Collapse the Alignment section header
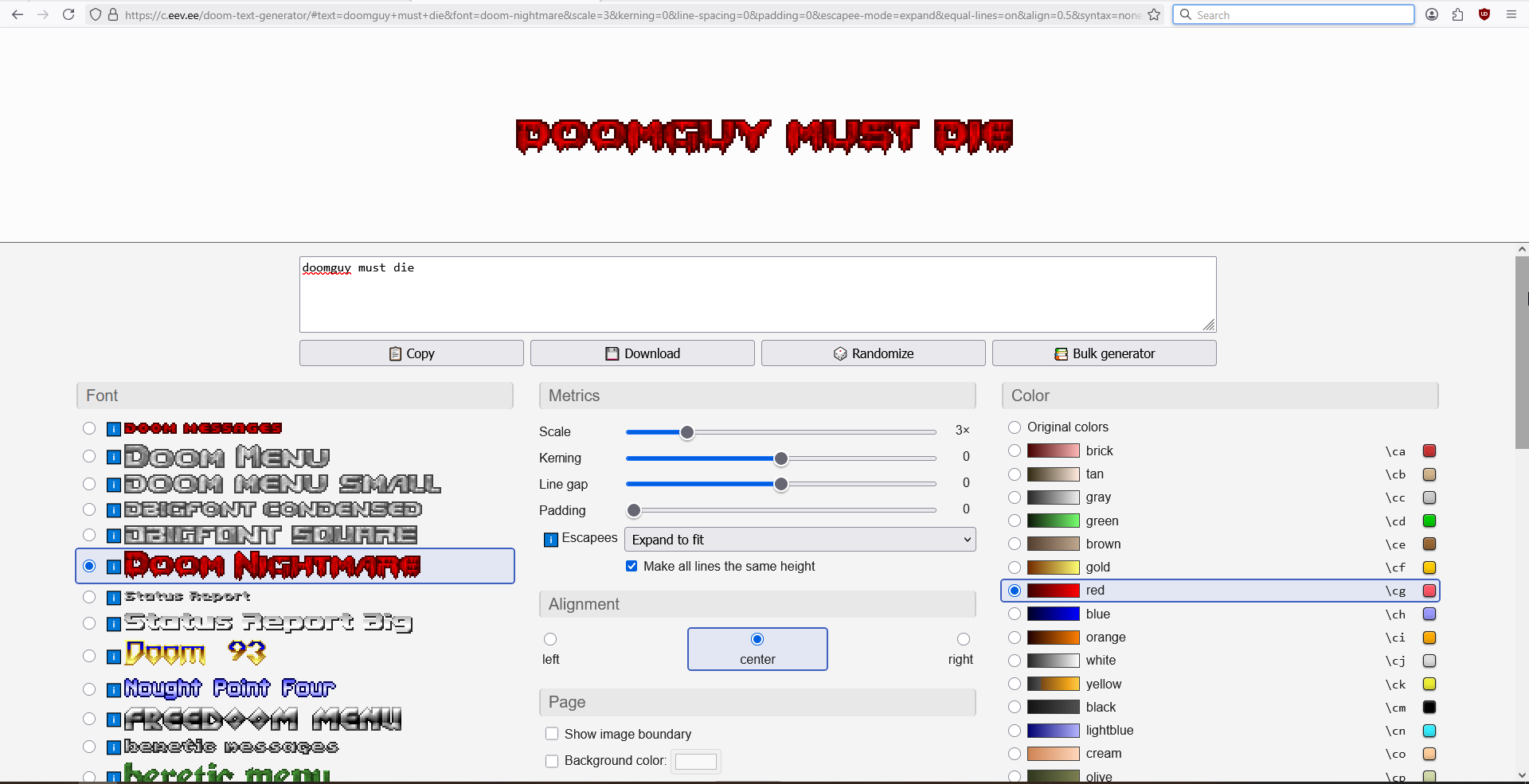 [757, 604]
